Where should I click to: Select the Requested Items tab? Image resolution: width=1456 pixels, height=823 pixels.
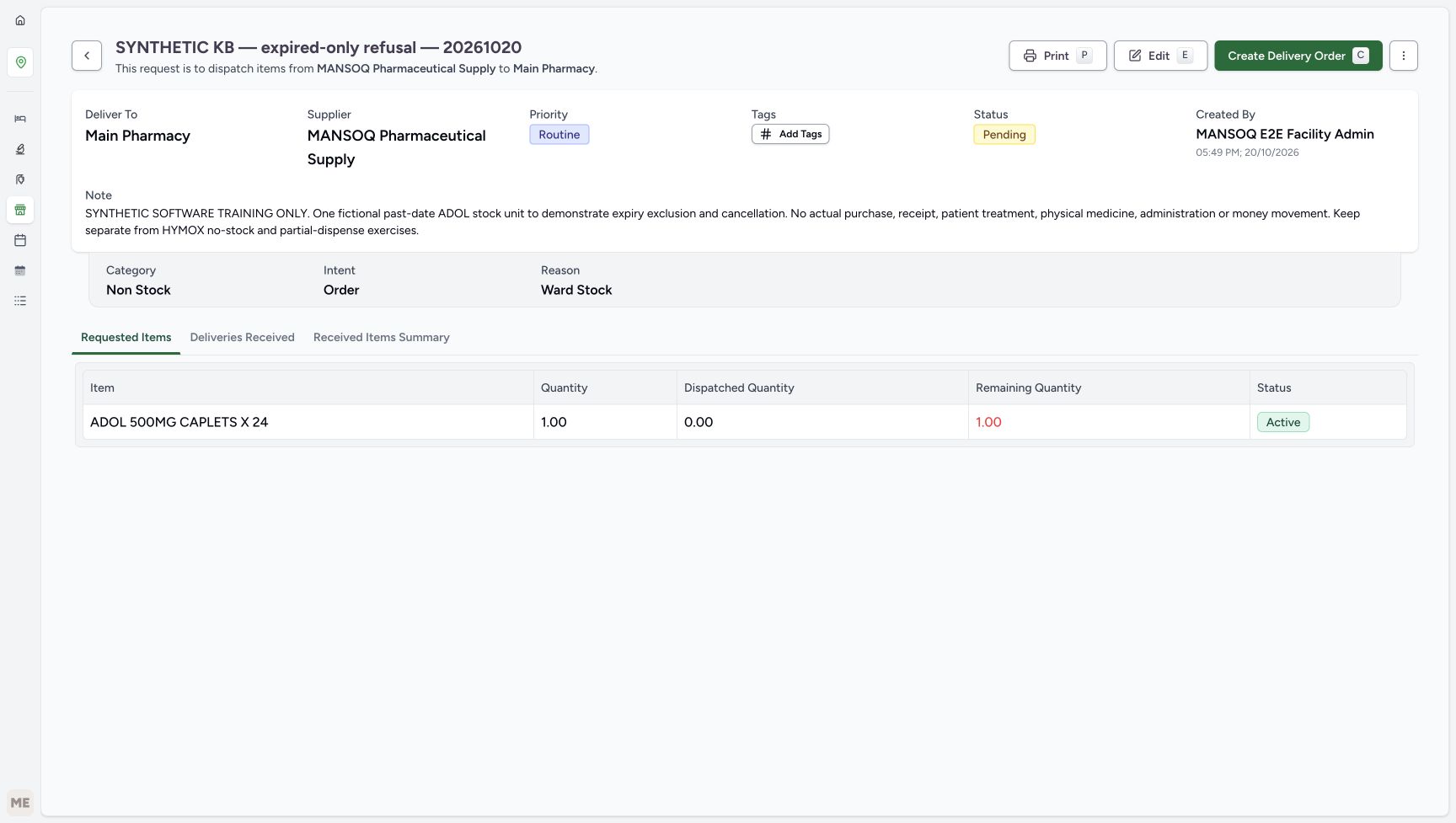[126, 337]
